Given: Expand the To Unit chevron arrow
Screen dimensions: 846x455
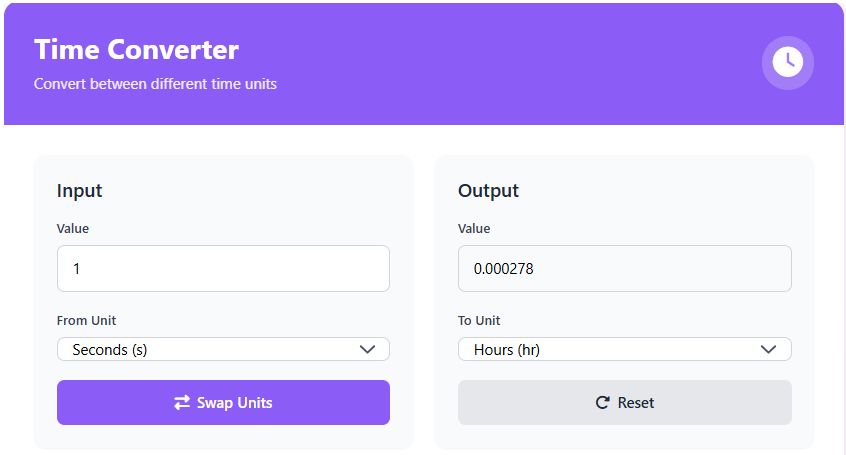Looking at the screenshot, I should (769, 349).
